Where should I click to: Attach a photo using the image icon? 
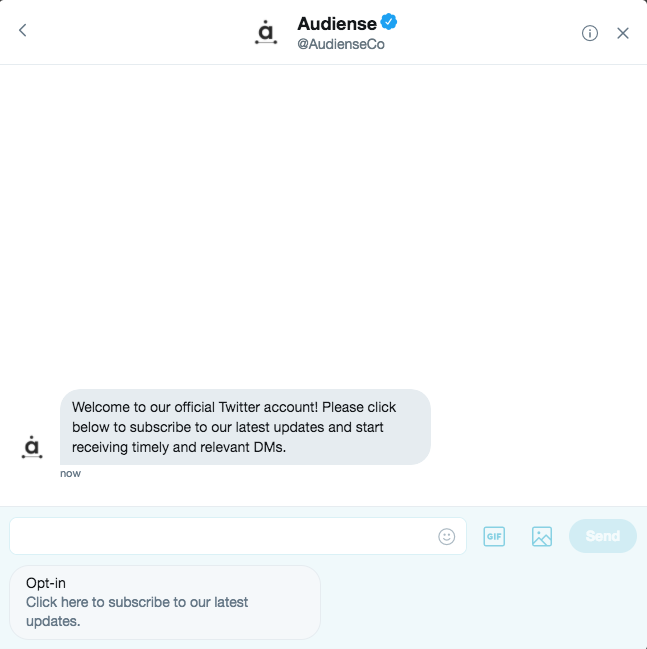click(x=541, y=536)
